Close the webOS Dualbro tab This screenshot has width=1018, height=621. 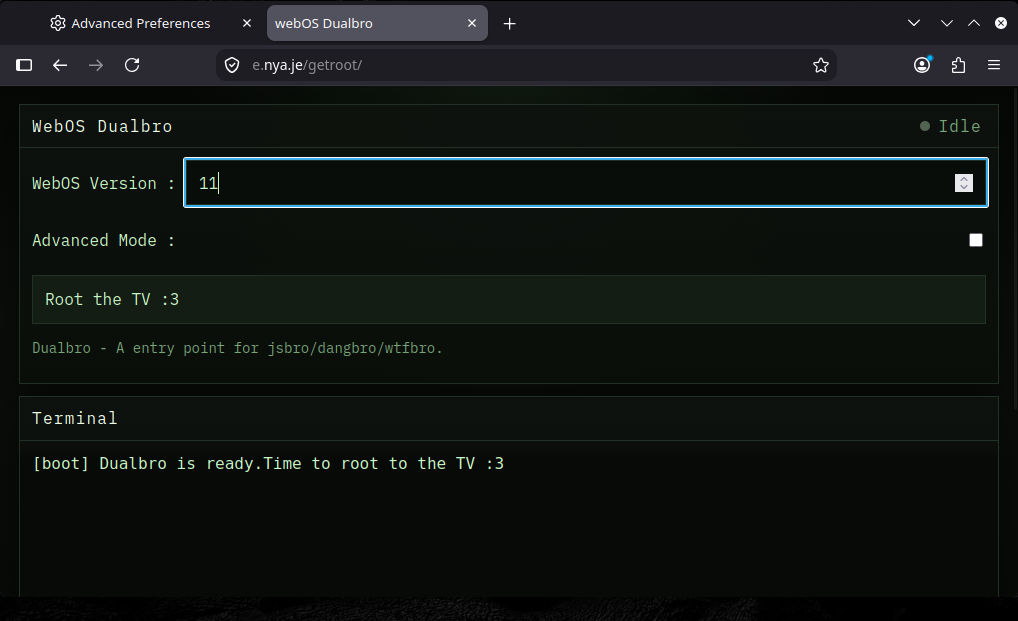click(472, 23)
